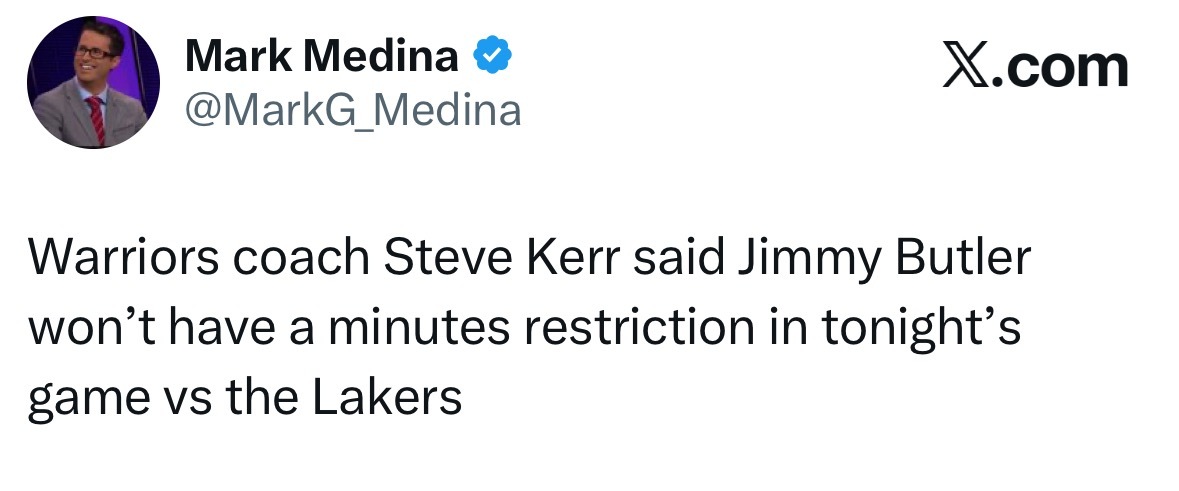Click the X logo in the X.com watermark

coord(964,68)
